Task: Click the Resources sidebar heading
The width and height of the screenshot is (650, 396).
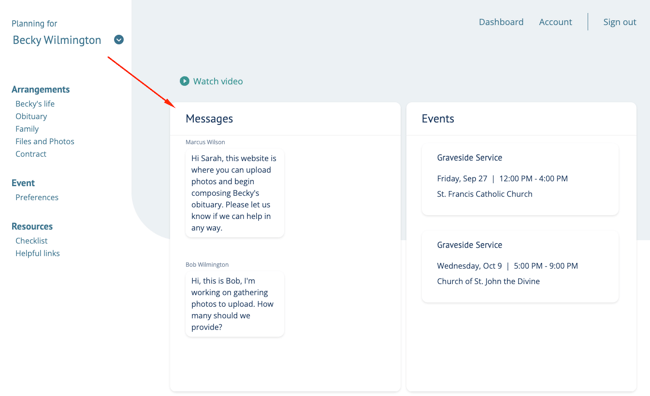Action: click(32, 226)
